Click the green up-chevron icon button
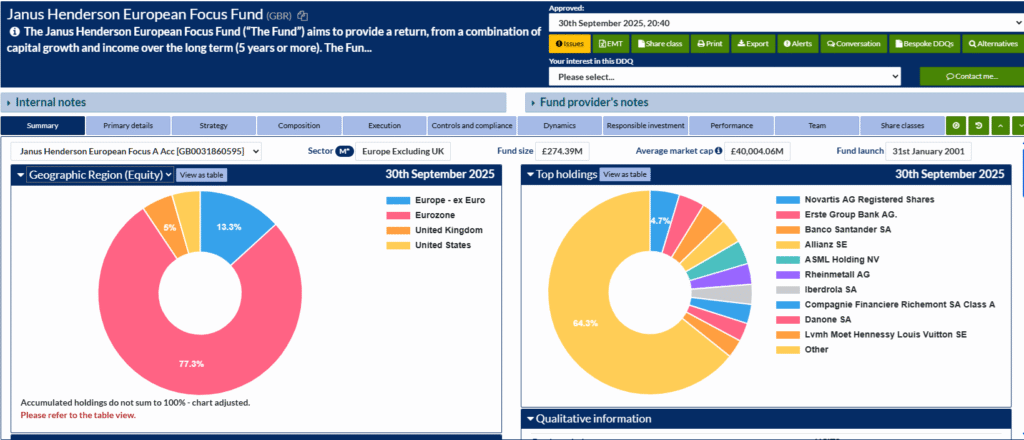Viewport: 1024px width, 440px height. click(998, 126)
